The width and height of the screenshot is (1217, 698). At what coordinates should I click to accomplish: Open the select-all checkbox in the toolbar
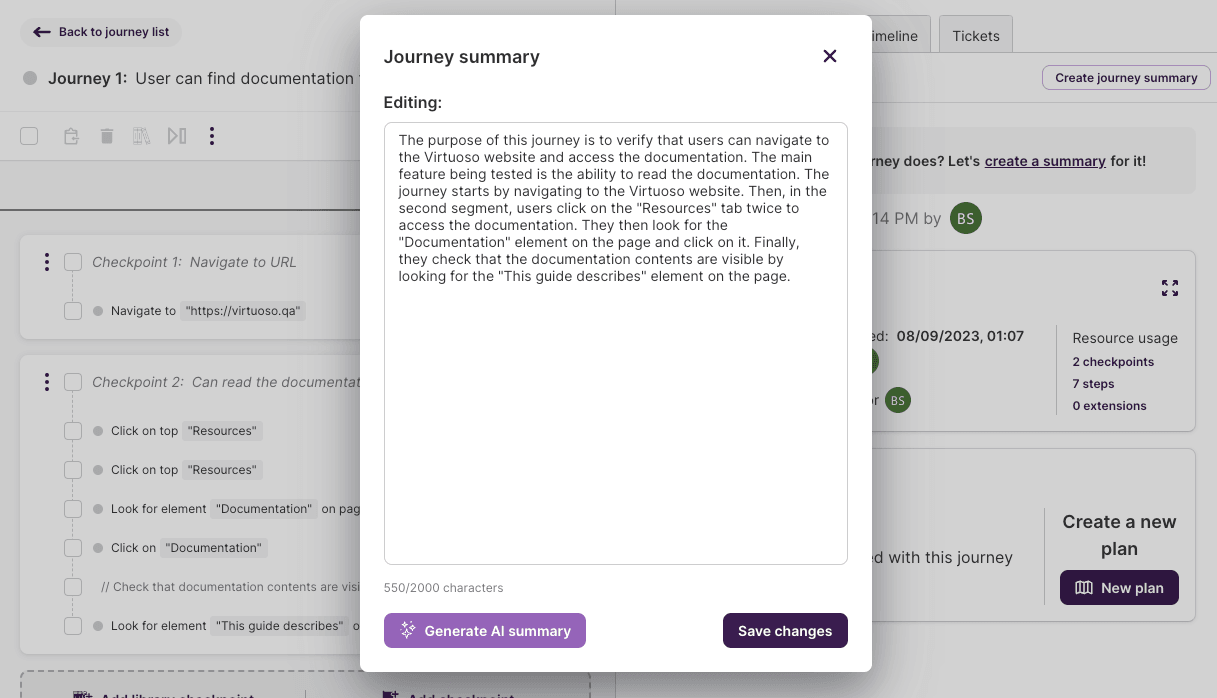29,135
